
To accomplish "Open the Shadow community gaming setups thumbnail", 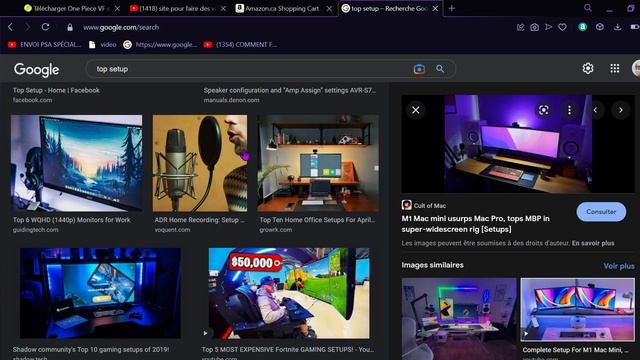I will coord(100,293).
